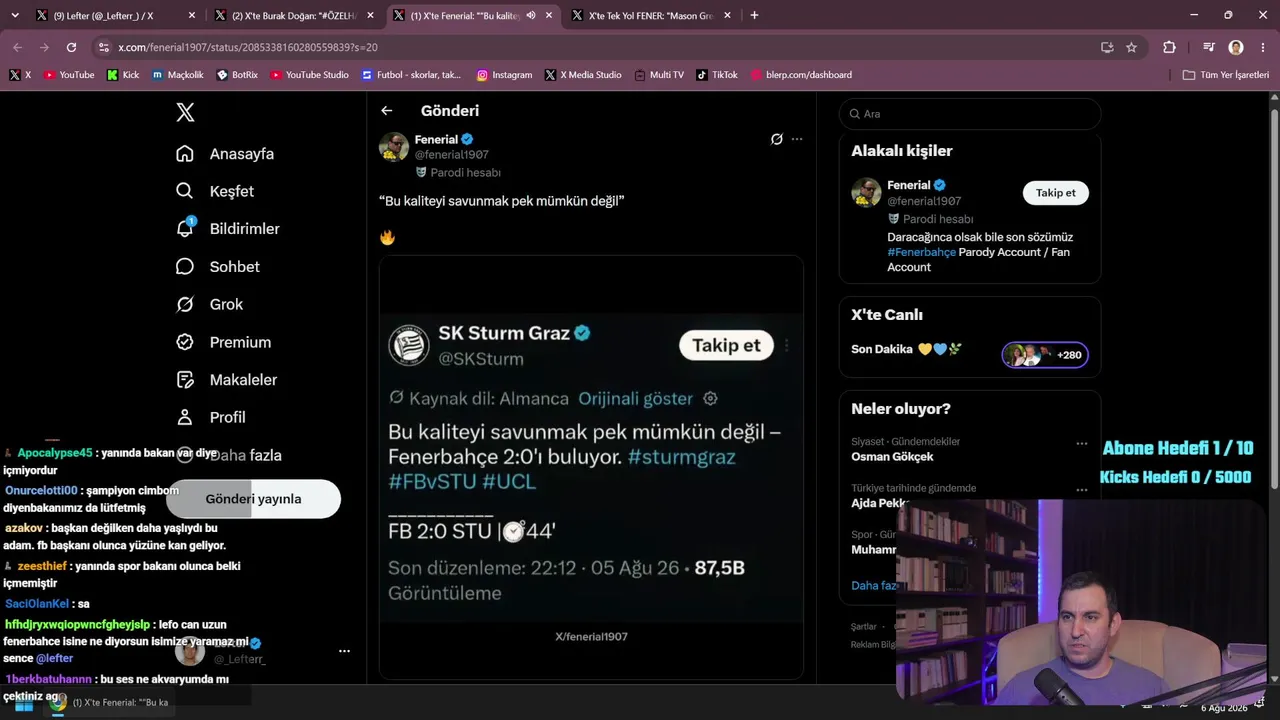Open the BotRix bookmark
This screenshot has width=1280, height=720.
(x=237, y=75)
